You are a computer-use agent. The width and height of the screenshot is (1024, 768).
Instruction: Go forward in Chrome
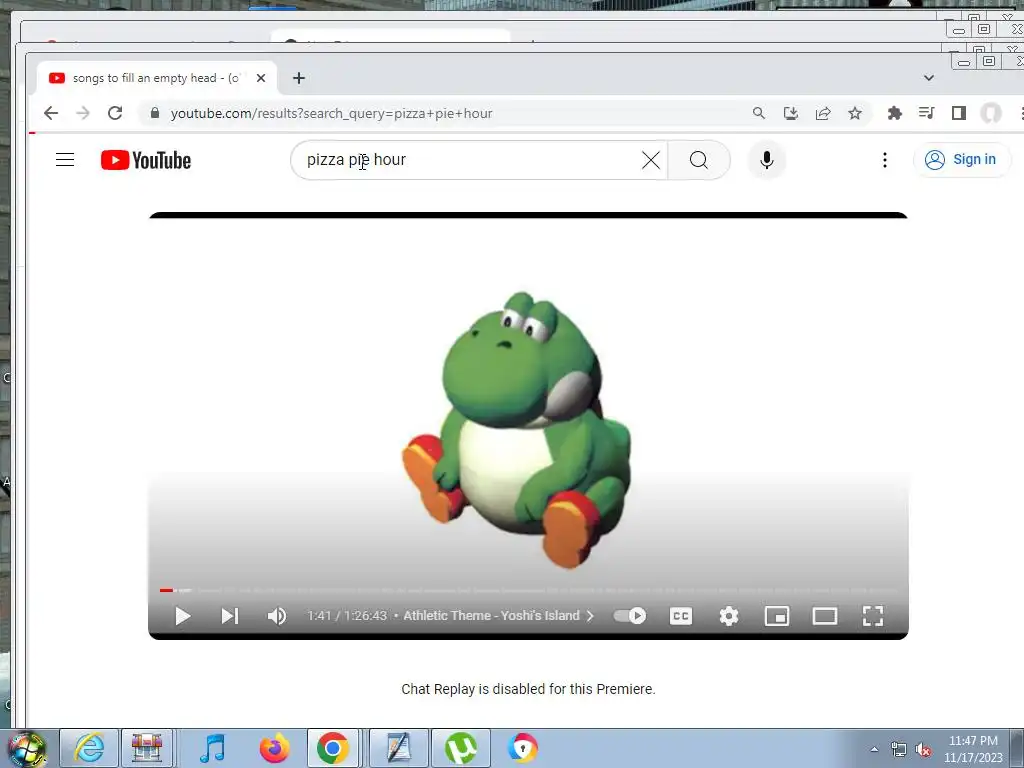point(83,113)
